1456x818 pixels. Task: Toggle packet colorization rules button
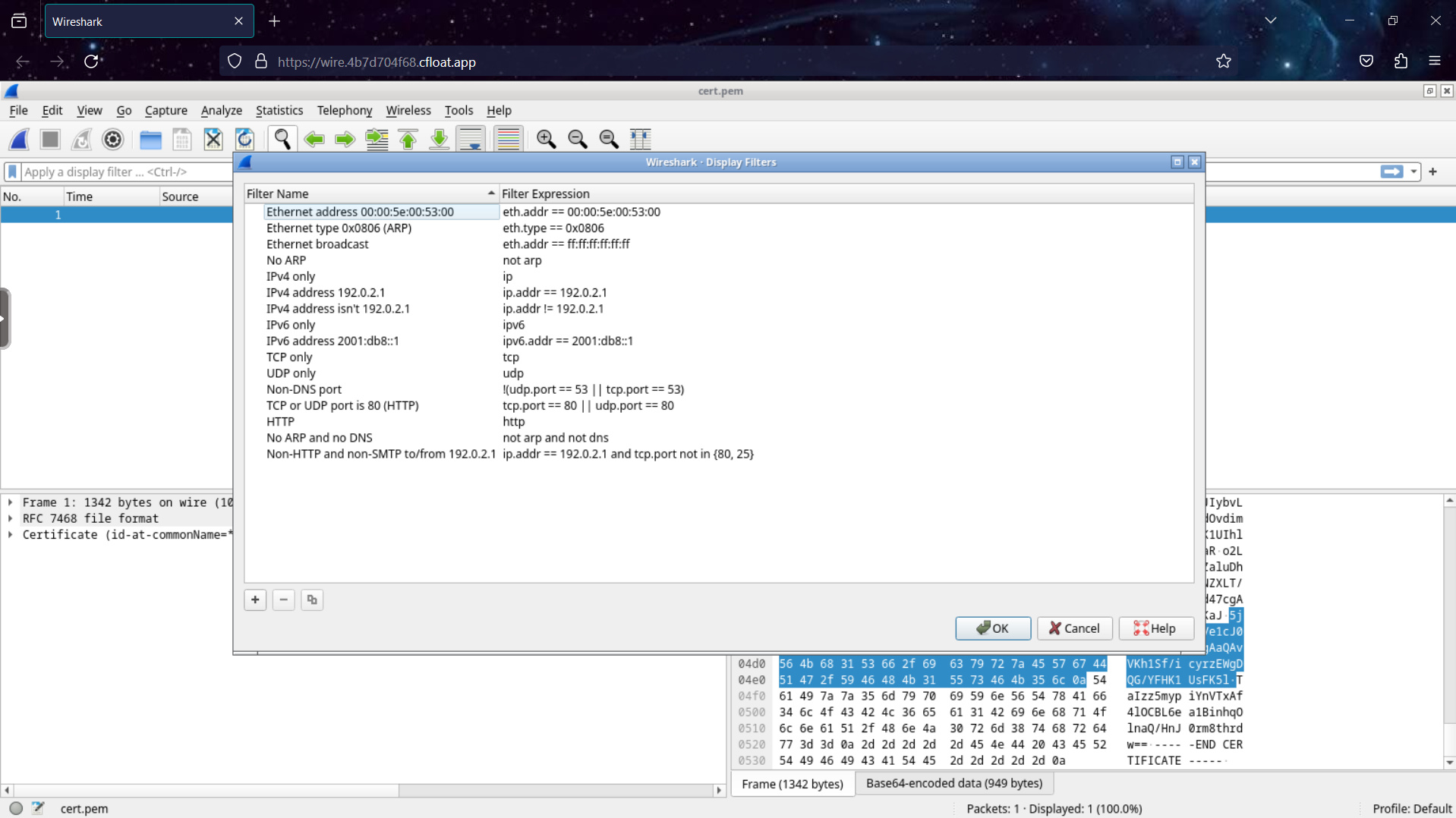[x=508, y=139]
